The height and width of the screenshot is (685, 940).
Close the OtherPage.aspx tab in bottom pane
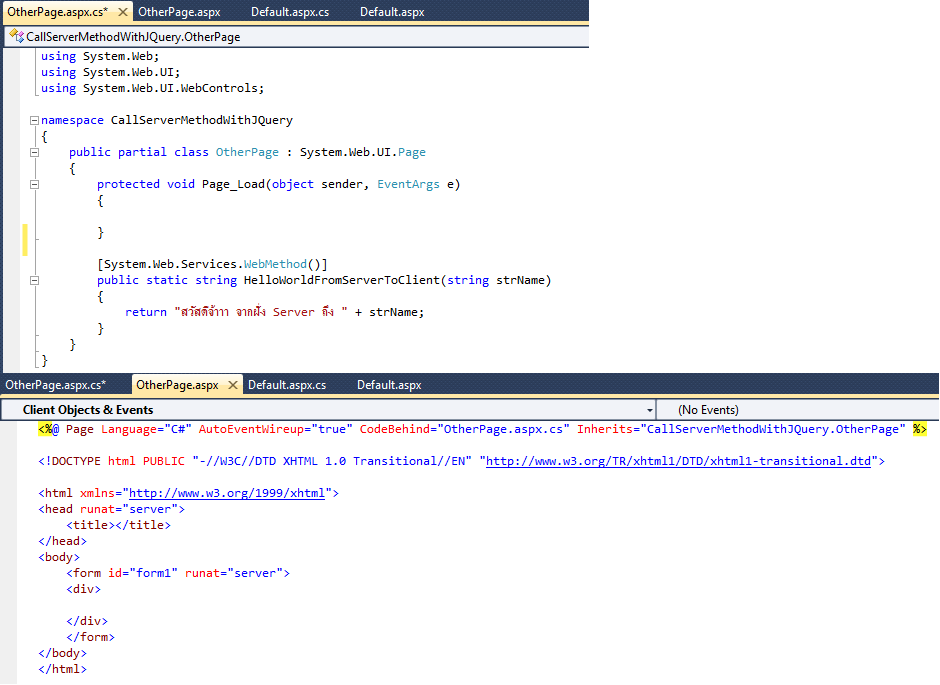233,385
